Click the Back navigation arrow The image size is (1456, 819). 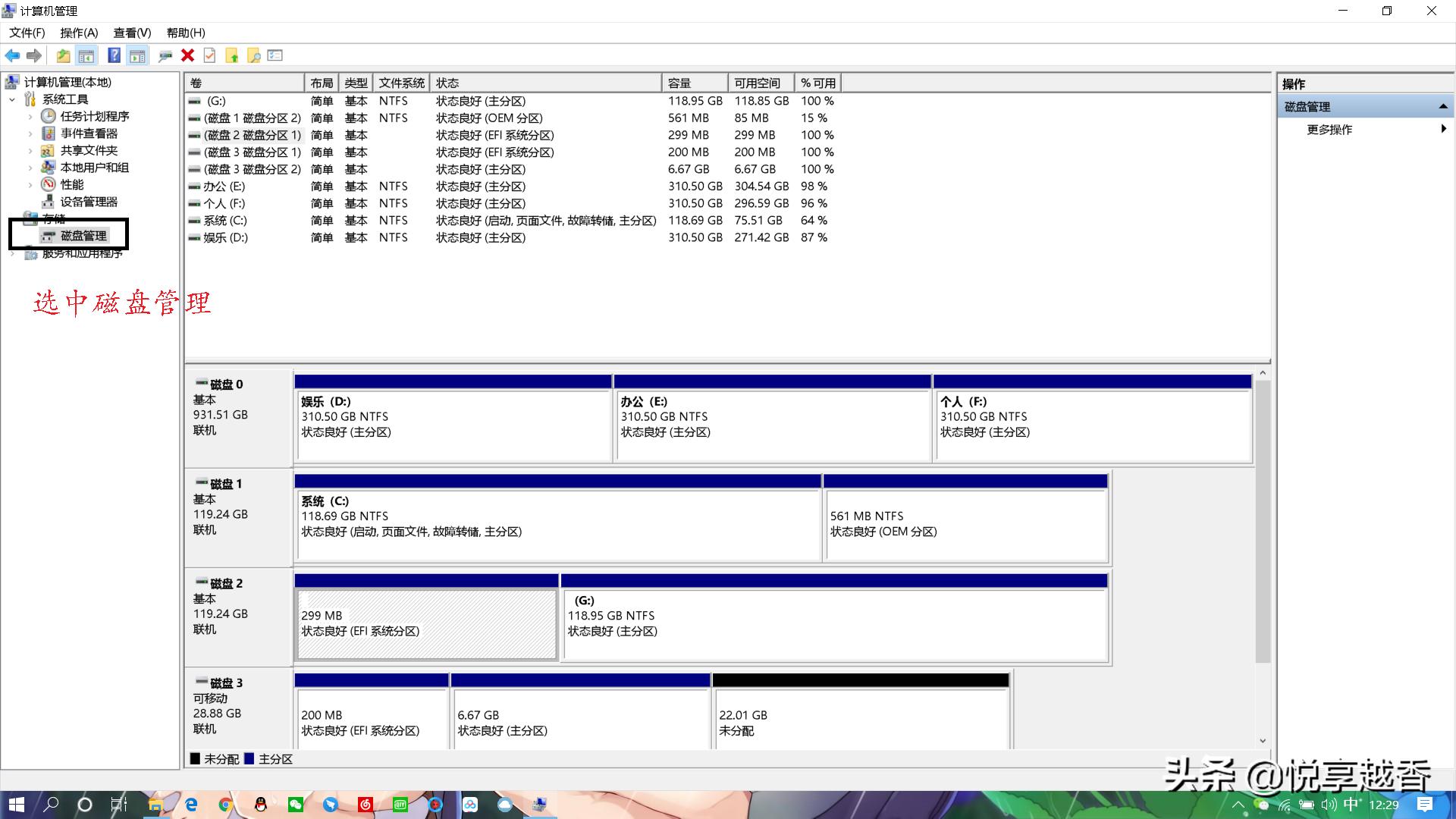[x=13, y=55]
